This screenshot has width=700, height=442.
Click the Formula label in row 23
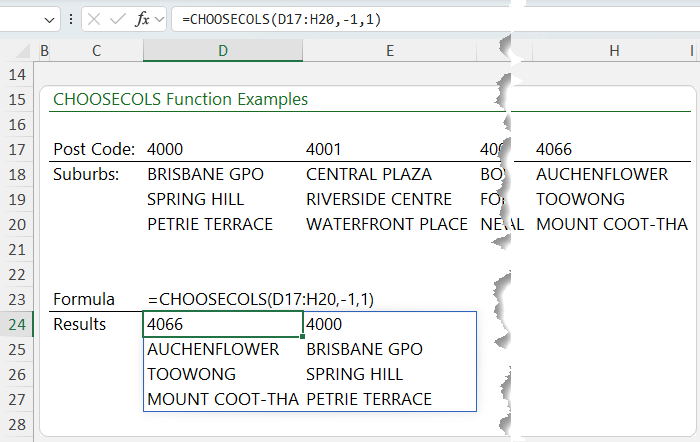click(84, 299)
